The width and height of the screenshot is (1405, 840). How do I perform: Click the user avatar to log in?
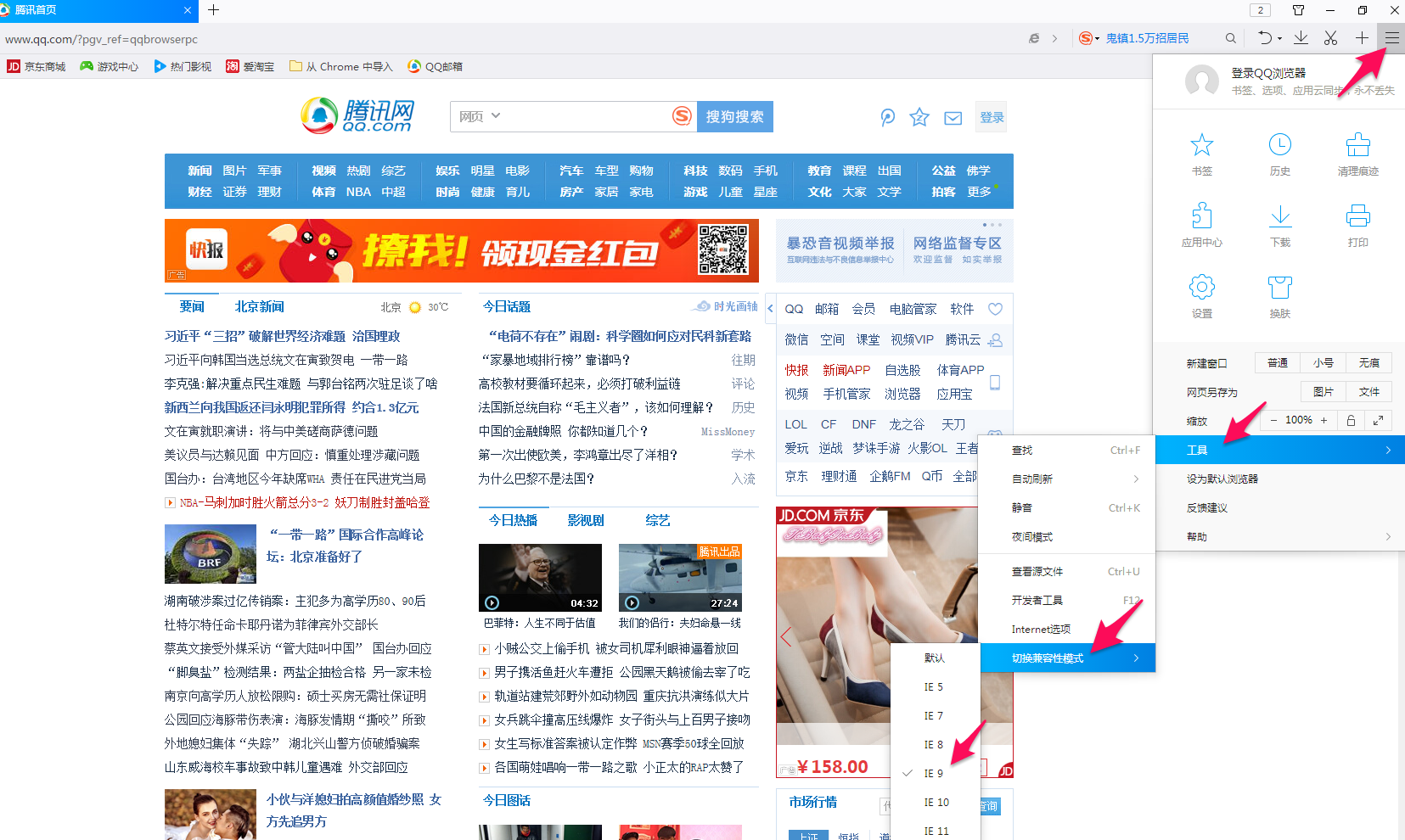point(1201,81)
